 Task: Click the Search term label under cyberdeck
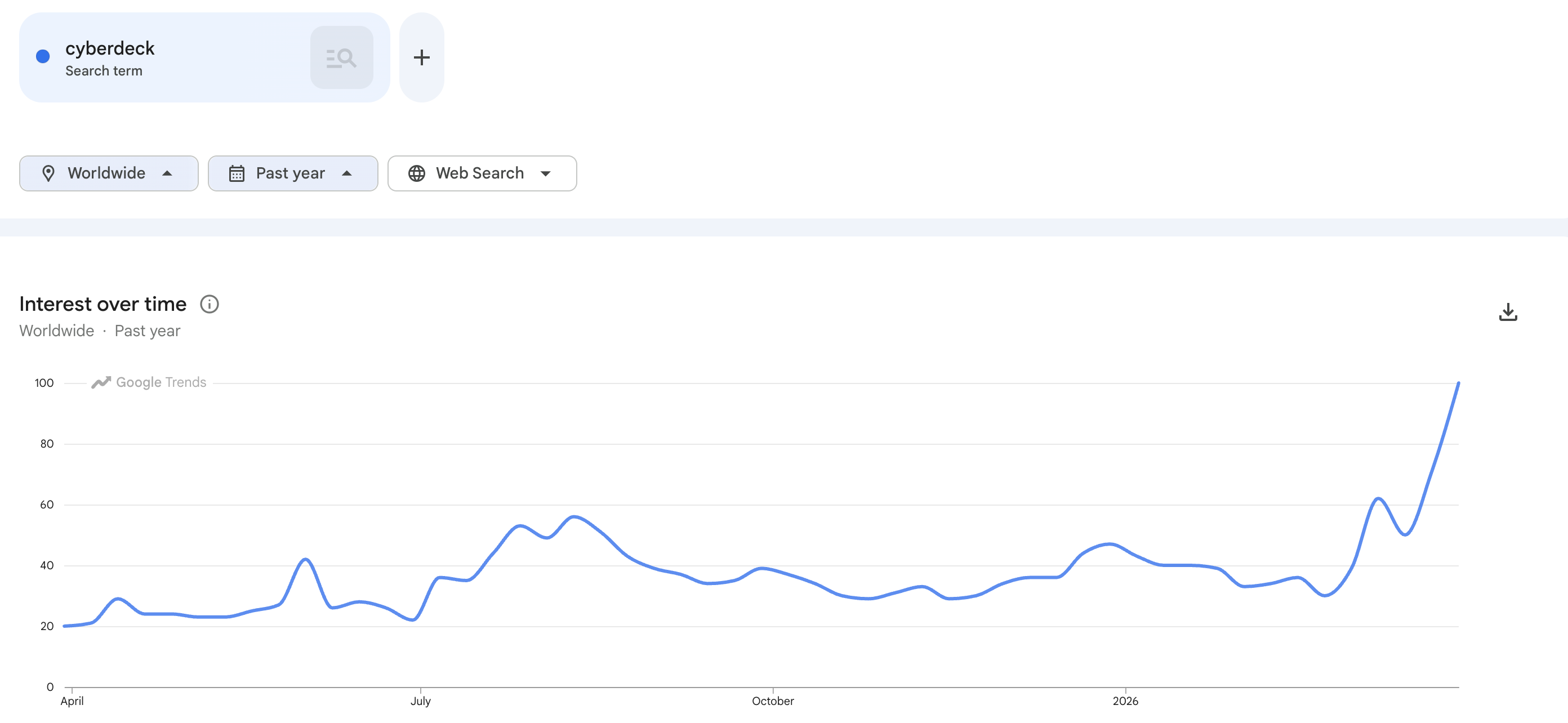point(104,71)
